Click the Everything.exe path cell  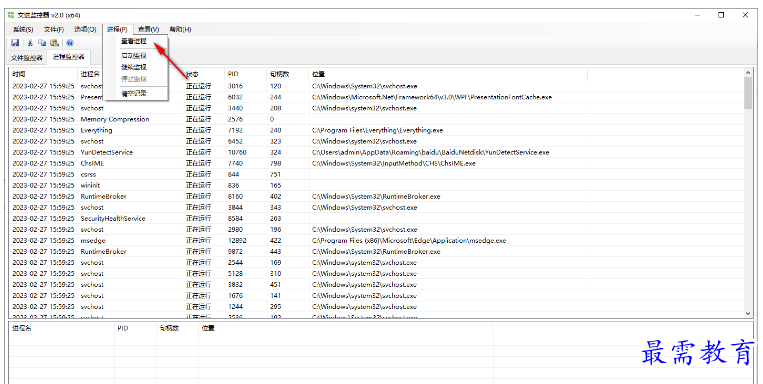[378, 130]
